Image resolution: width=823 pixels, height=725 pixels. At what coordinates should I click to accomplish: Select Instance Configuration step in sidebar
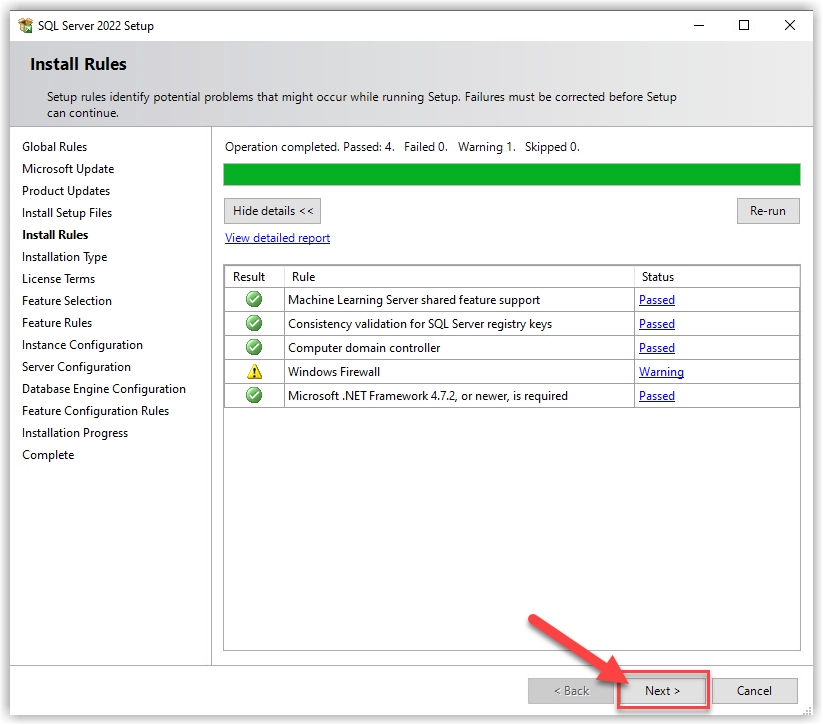coord(82,345)
